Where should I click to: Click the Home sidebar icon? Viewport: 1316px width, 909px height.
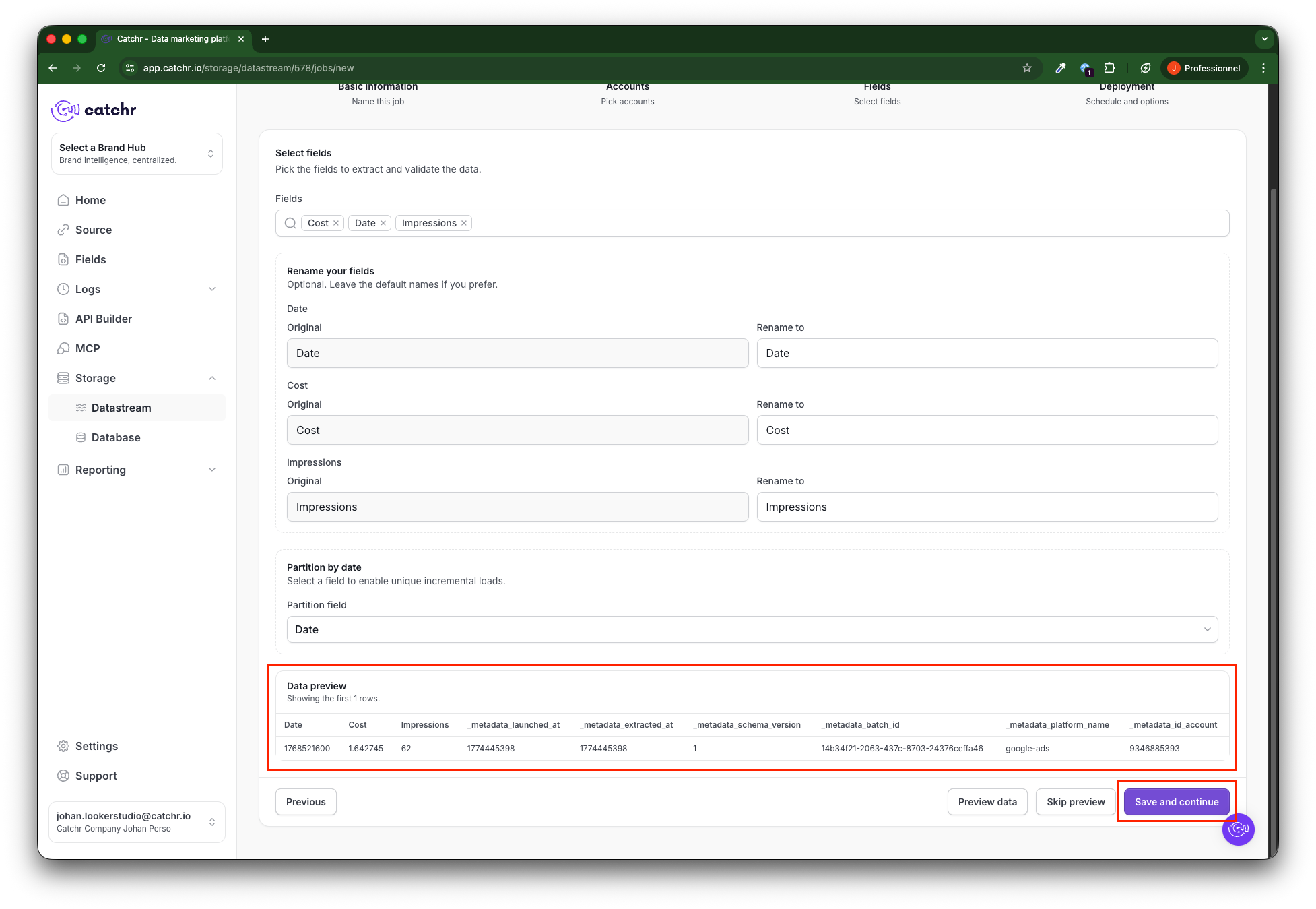tap(63, 200)
